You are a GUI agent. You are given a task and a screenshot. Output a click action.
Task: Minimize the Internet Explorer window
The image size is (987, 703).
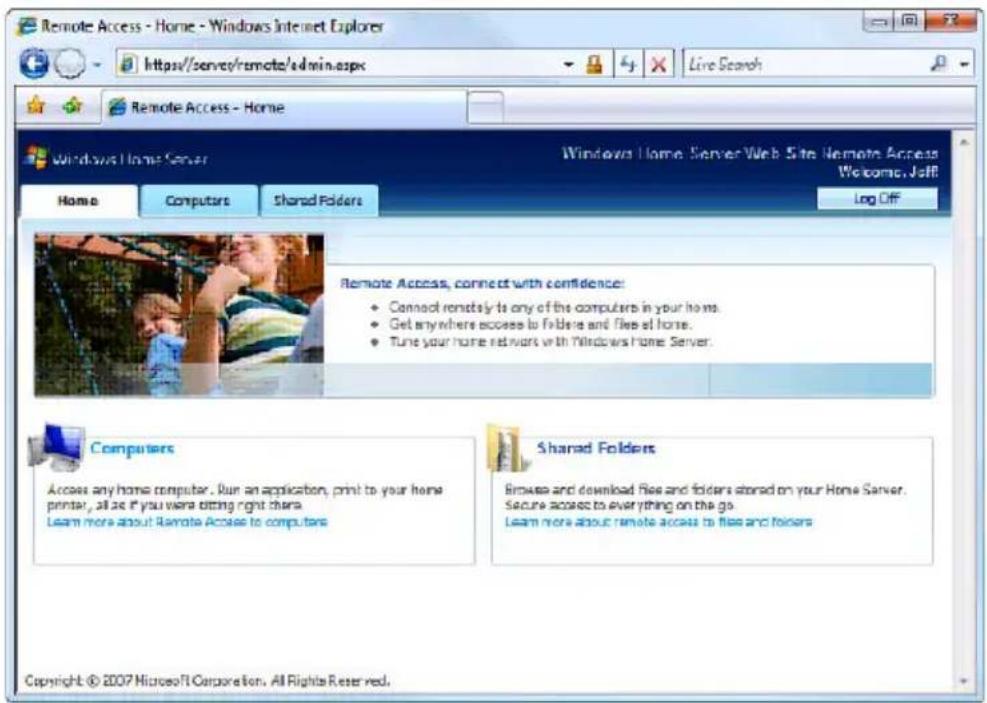click(x=879, y=23)
